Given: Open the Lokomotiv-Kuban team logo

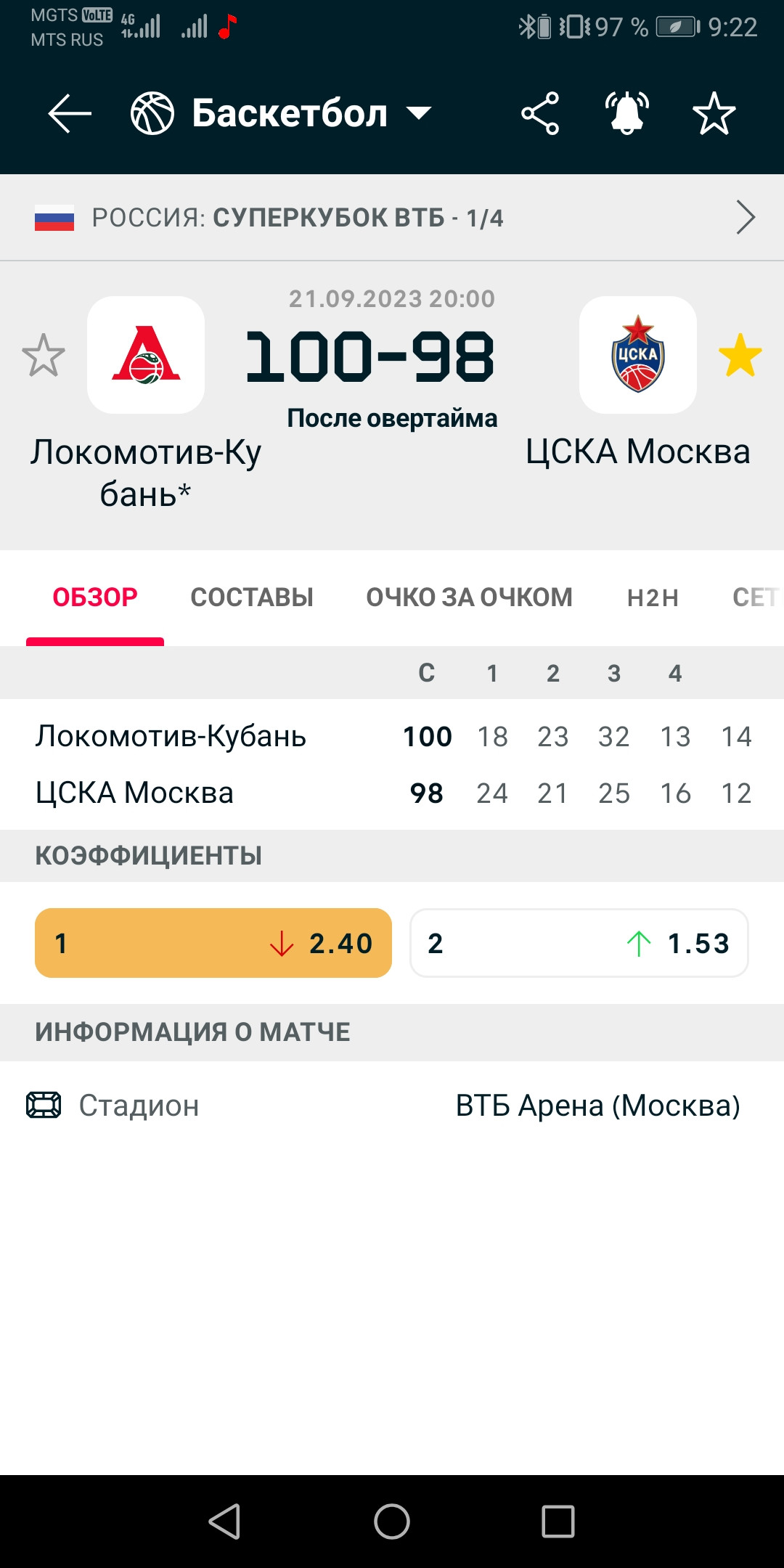Looking at the screenshot, I should (x=146, y=355).
